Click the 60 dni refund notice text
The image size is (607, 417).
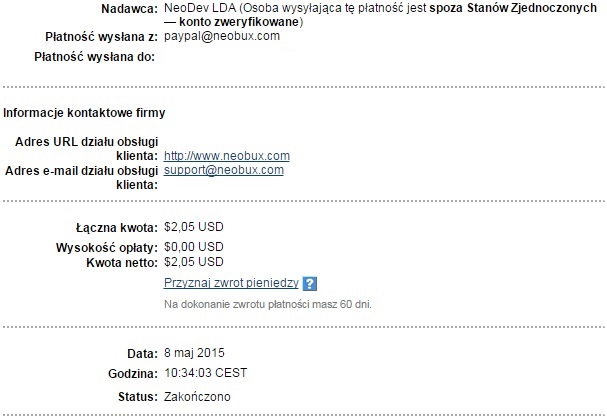point(268,304)
